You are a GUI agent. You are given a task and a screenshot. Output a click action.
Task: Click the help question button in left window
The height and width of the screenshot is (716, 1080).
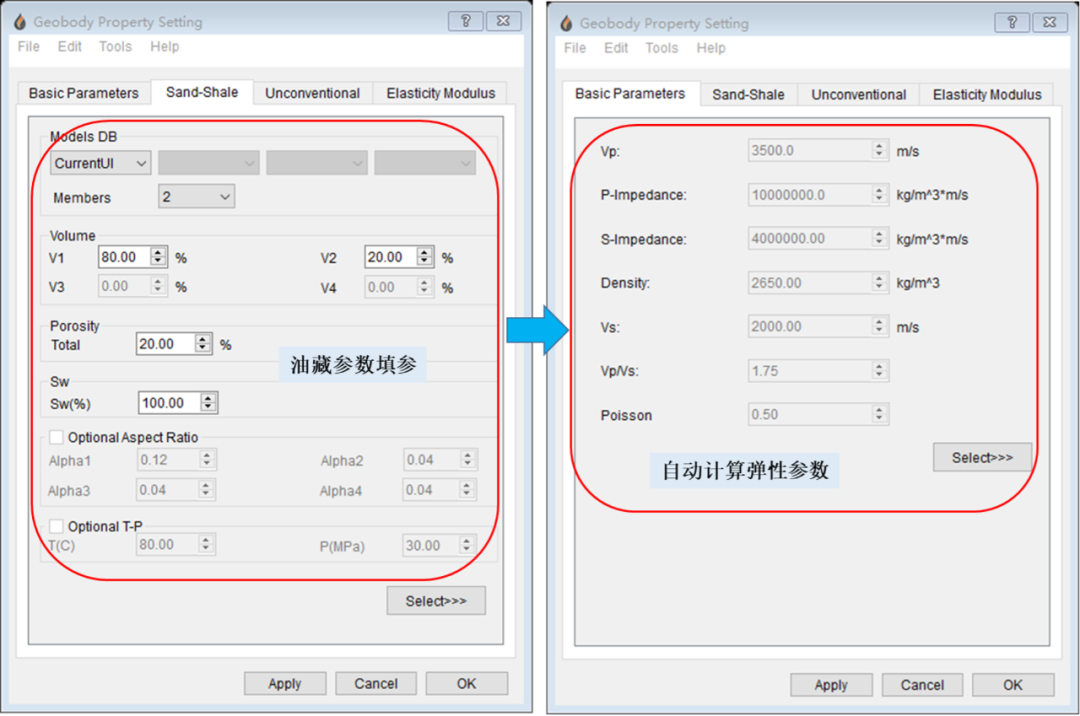coord(466,21)
